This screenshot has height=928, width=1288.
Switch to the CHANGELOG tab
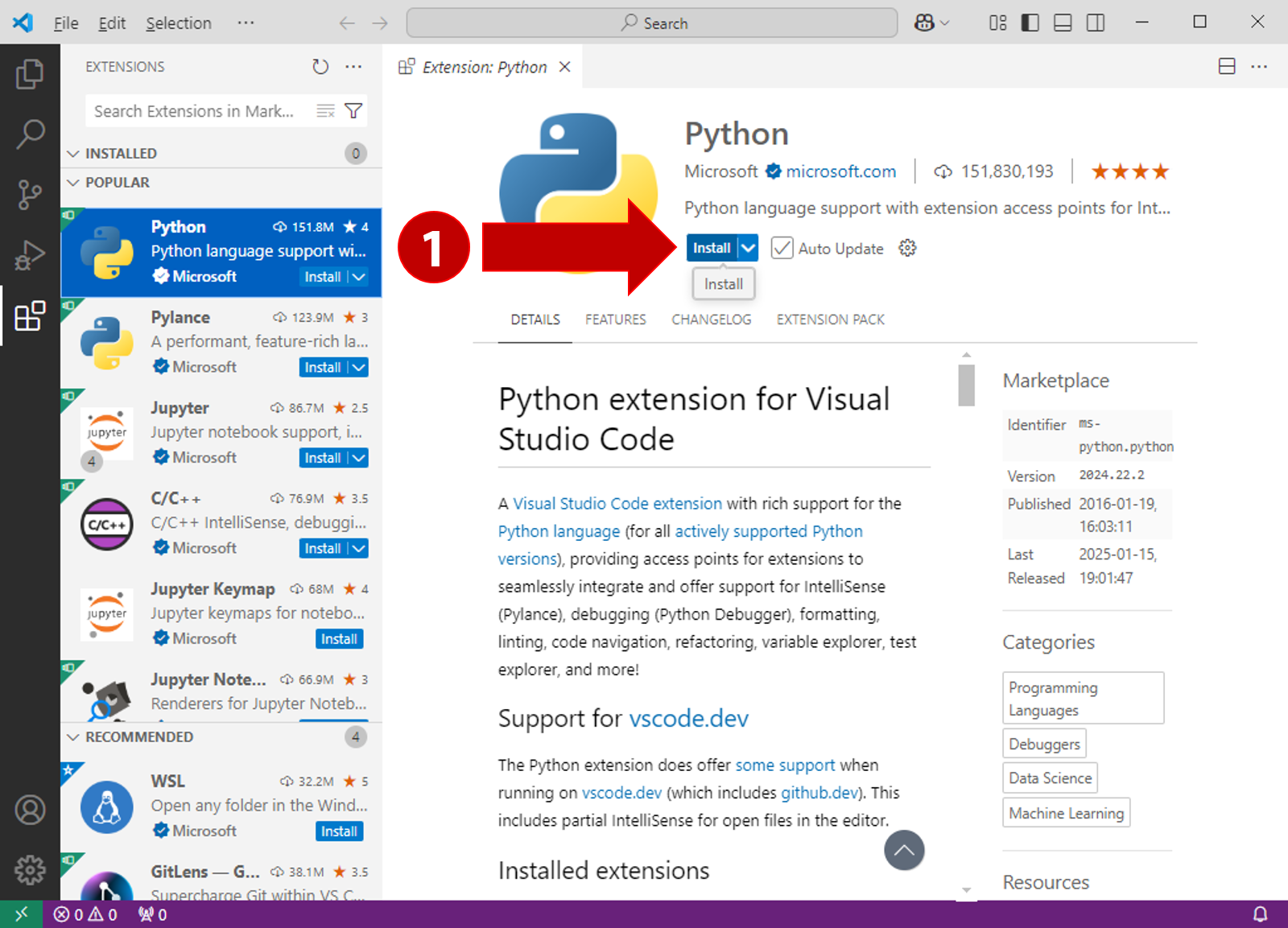click(x=712, y=320)
